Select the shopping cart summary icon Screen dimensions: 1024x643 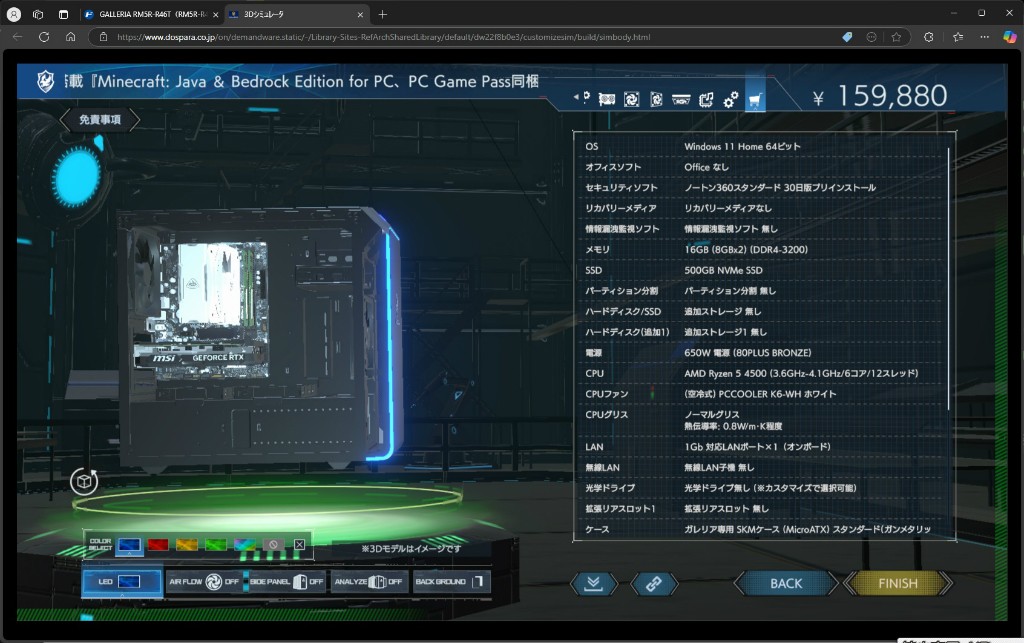755,100
